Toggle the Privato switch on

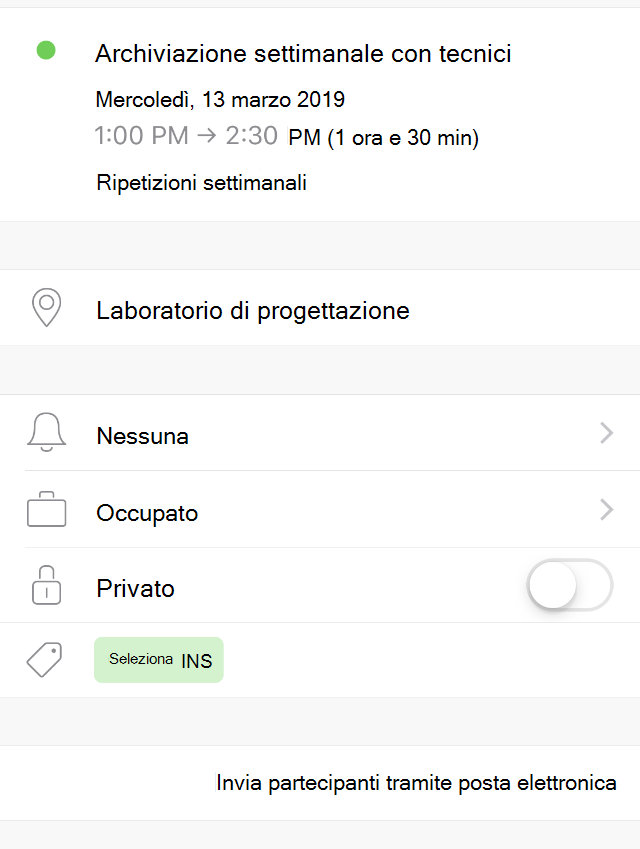[570, 585]
